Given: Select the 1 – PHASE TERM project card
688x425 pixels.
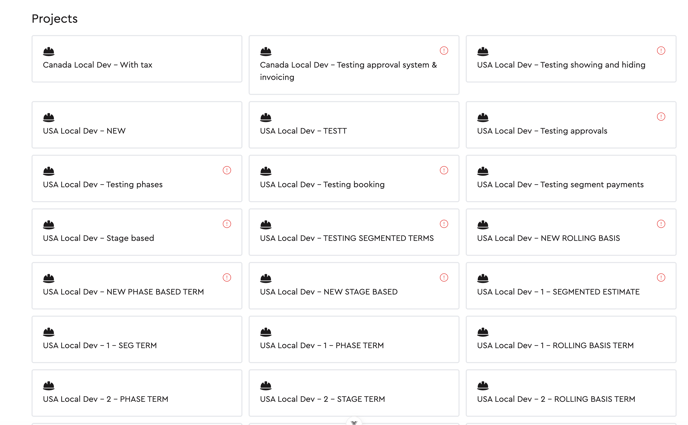Looking at the screenshot, I should click(353, 340).
